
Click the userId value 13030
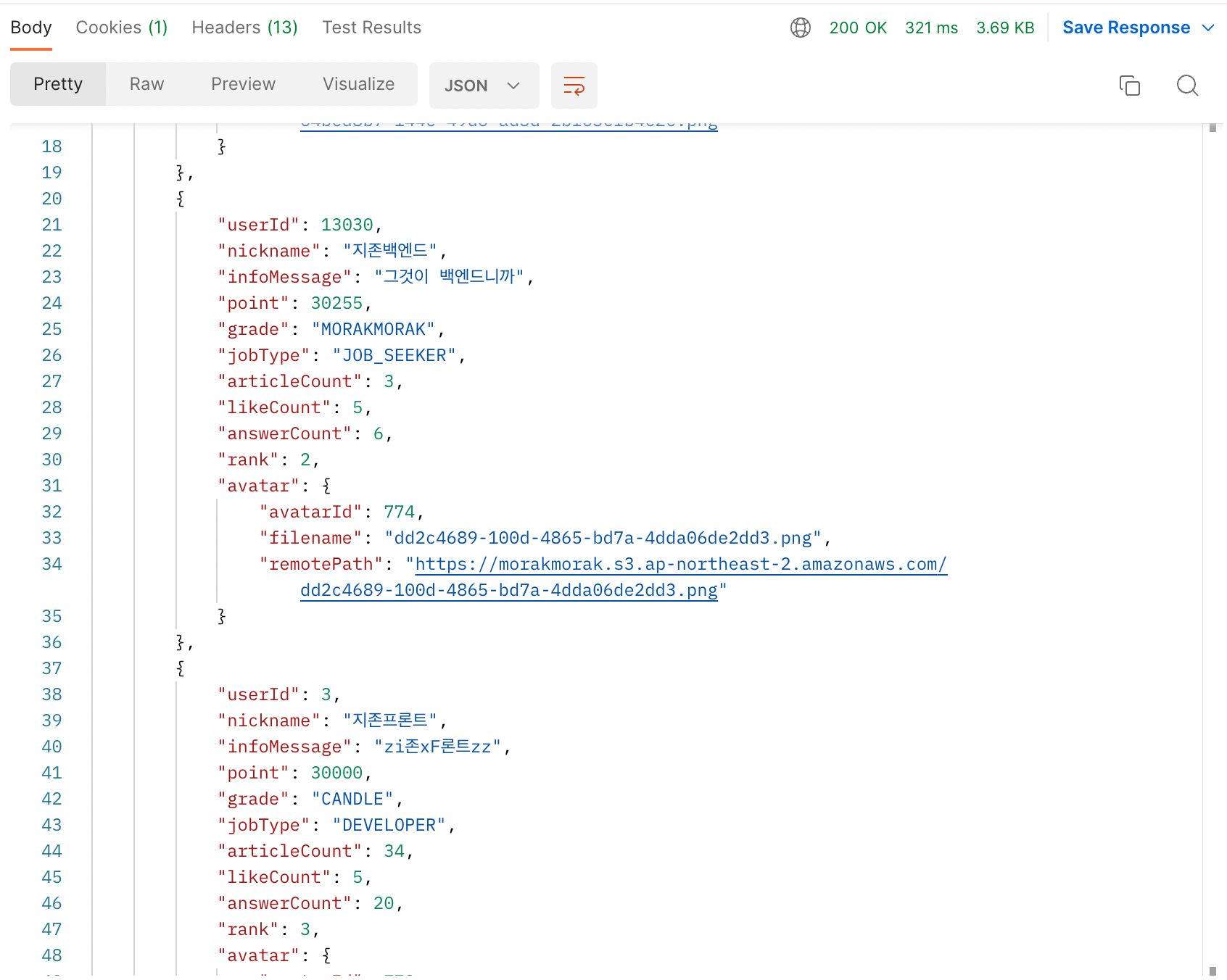347,225
